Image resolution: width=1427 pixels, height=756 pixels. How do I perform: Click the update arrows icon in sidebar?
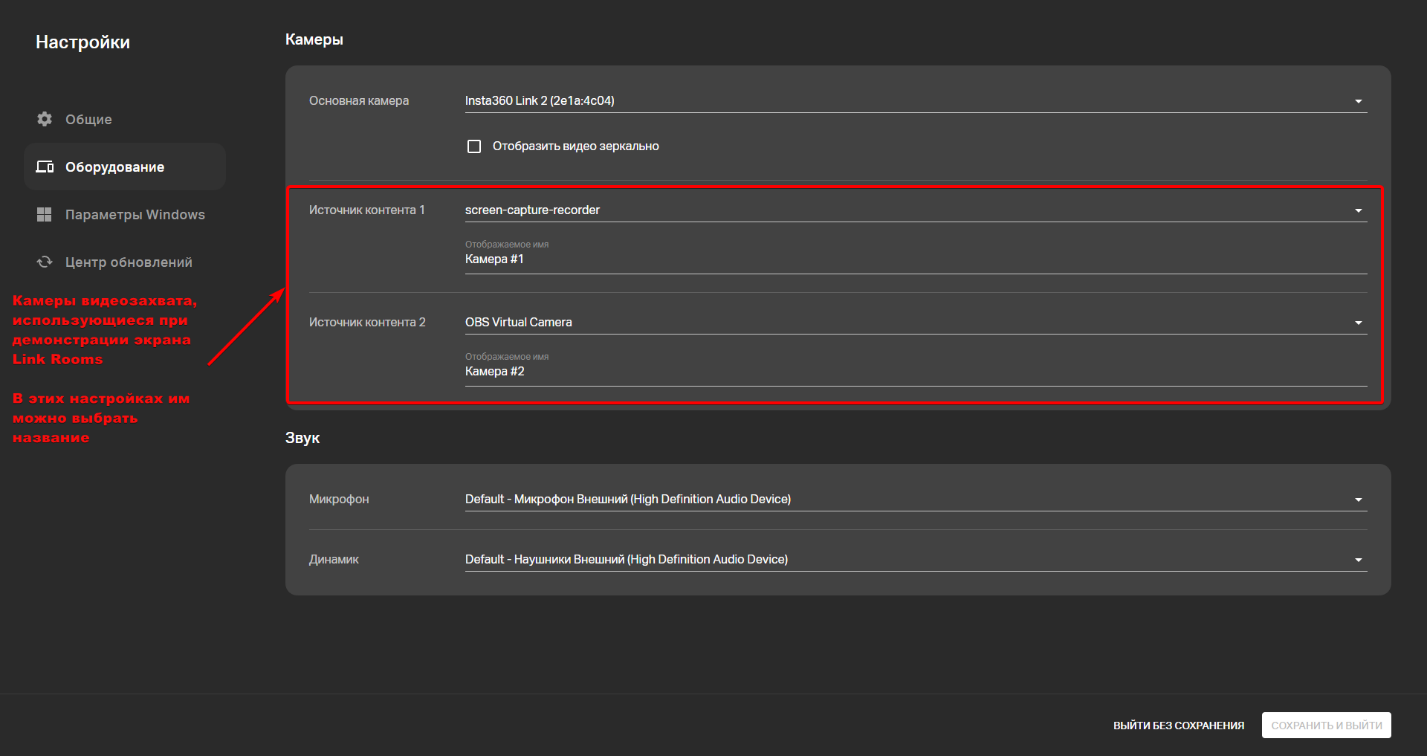click(x=44, y=262)
